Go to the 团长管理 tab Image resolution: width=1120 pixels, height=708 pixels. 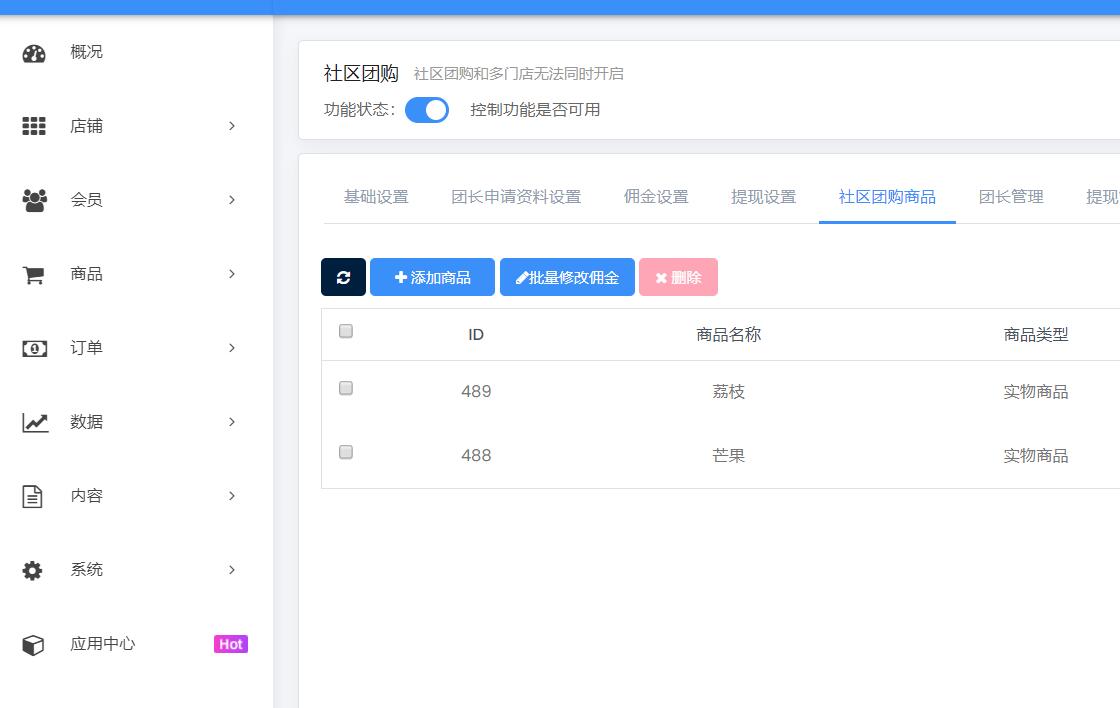click(1011, 197)
